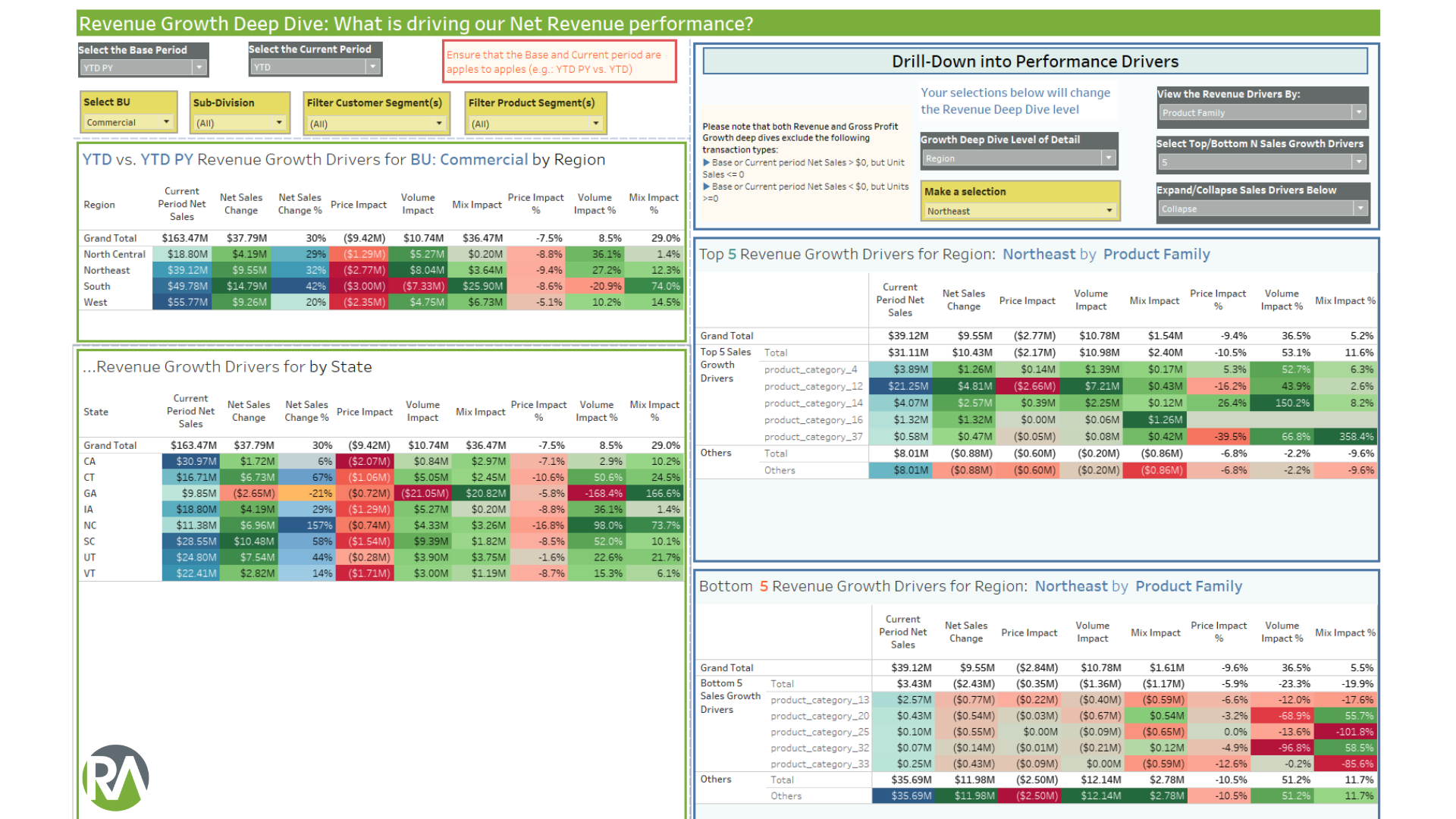The height and width of the screenshot is (819, 1456).
Task: Open Make a selection Northeast dropdown
Action: (x=1020, y=211)
